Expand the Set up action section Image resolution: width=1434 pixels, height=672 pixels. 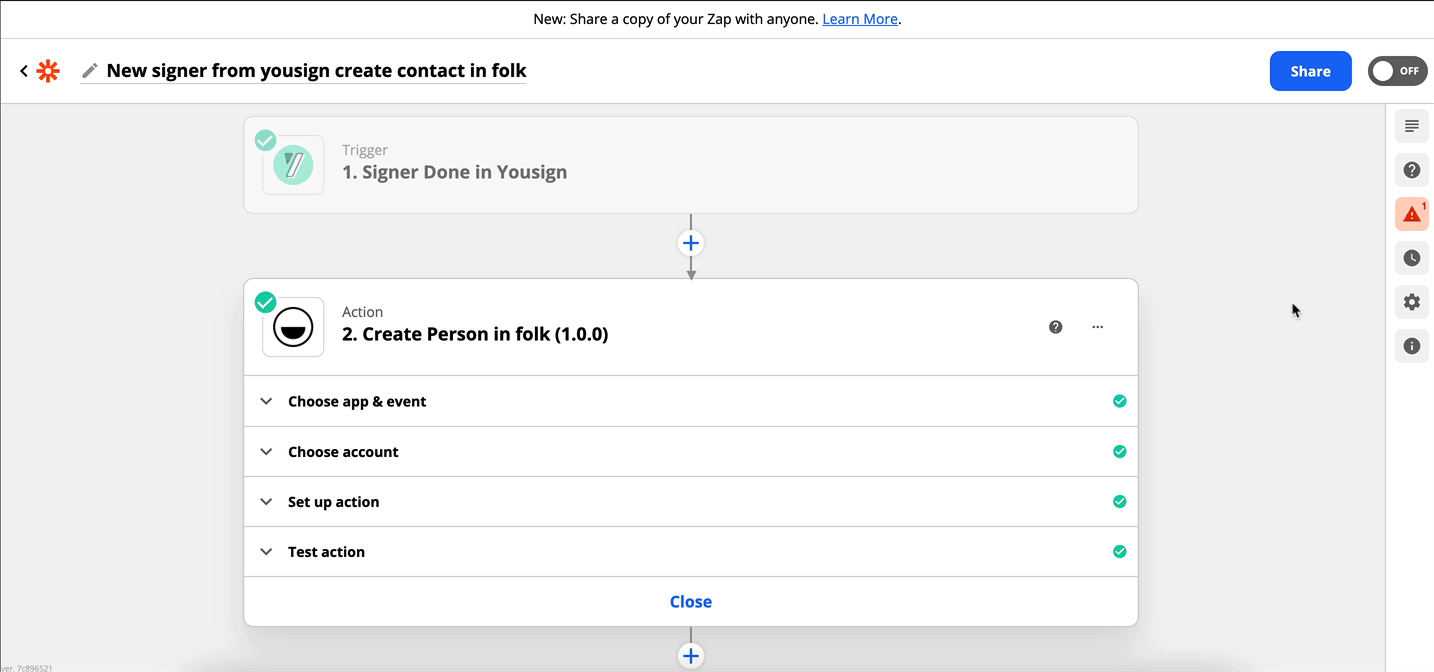point(691,501)
